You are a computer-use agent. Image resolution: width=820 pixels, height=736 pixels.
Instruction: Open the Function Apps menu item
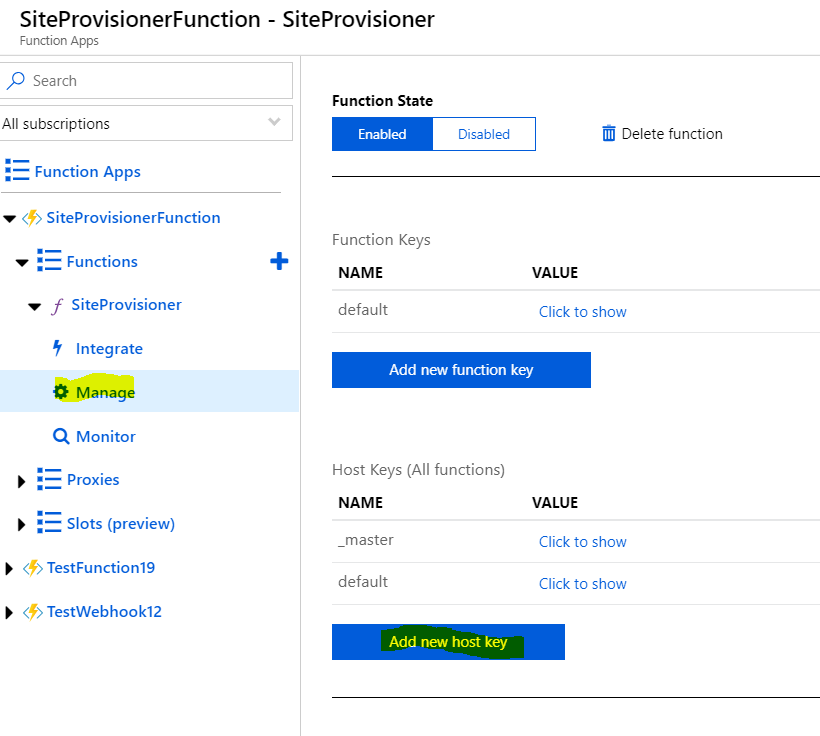point(87,172)
